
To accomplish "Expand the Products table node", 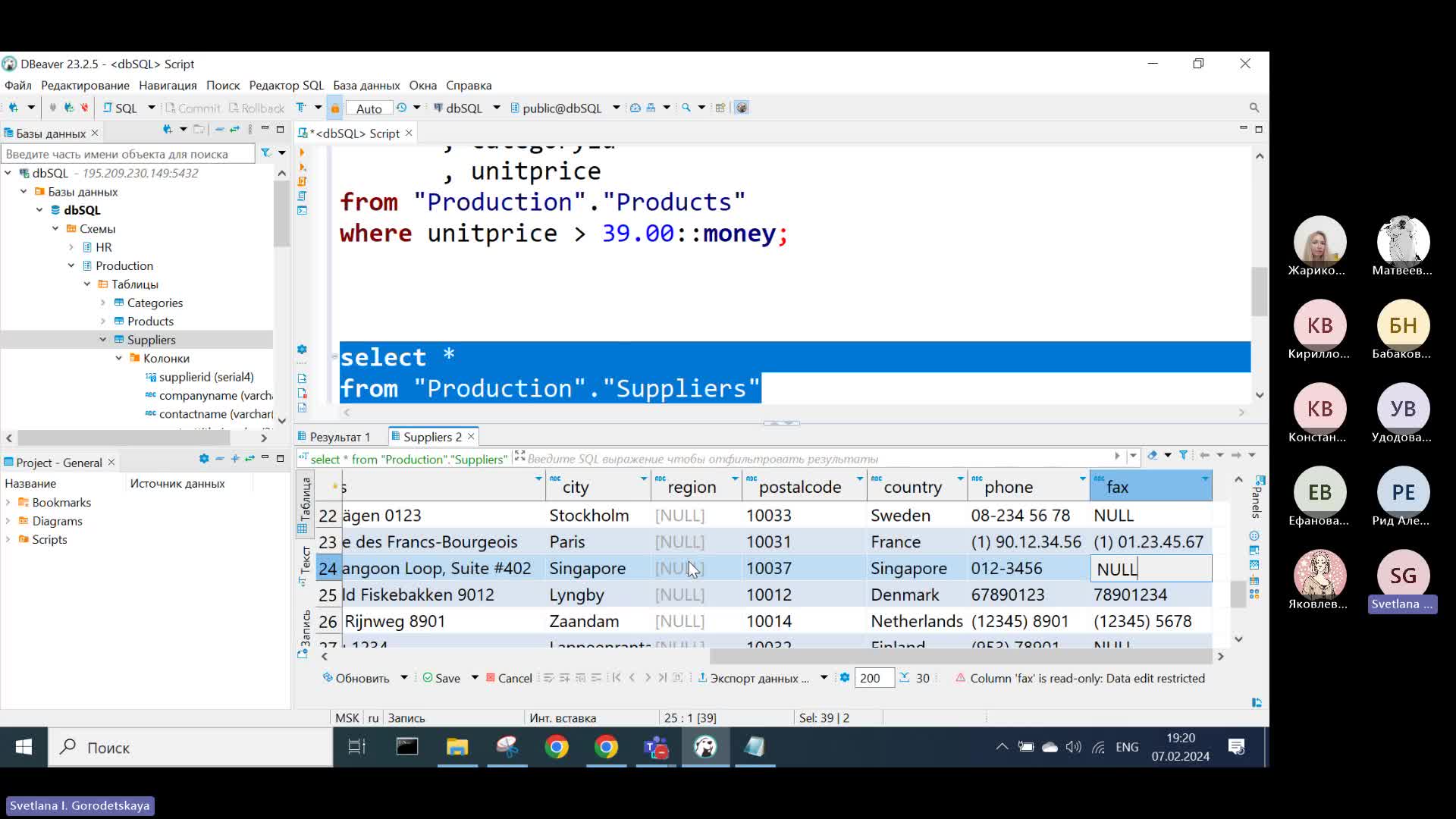I will [x=103, y=322].
